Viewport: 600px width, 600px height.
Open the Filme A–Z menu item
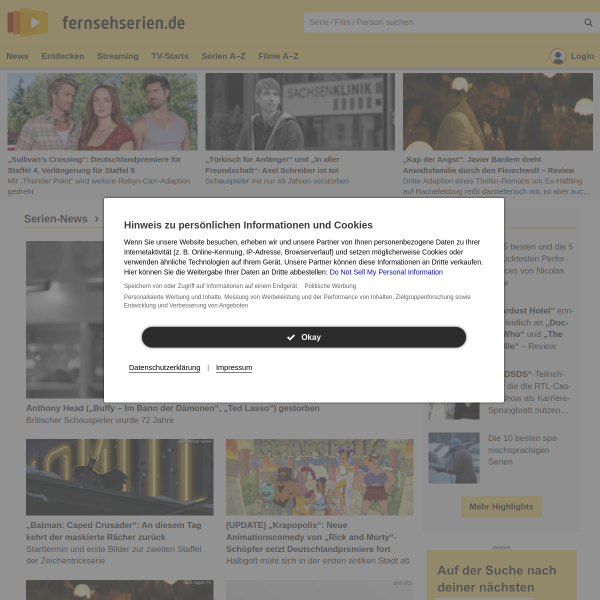click(278, 56)
